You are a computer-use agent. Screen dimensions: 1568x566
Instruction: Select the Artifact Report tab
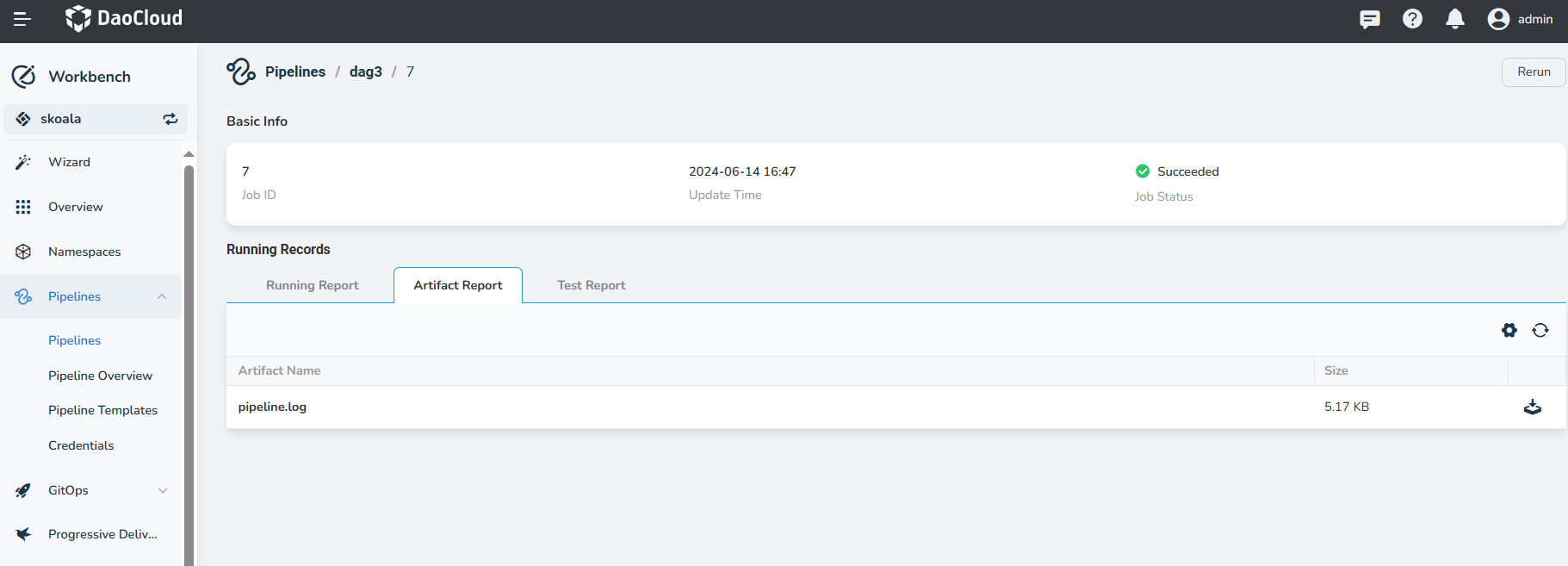click(x=457, y=285)
